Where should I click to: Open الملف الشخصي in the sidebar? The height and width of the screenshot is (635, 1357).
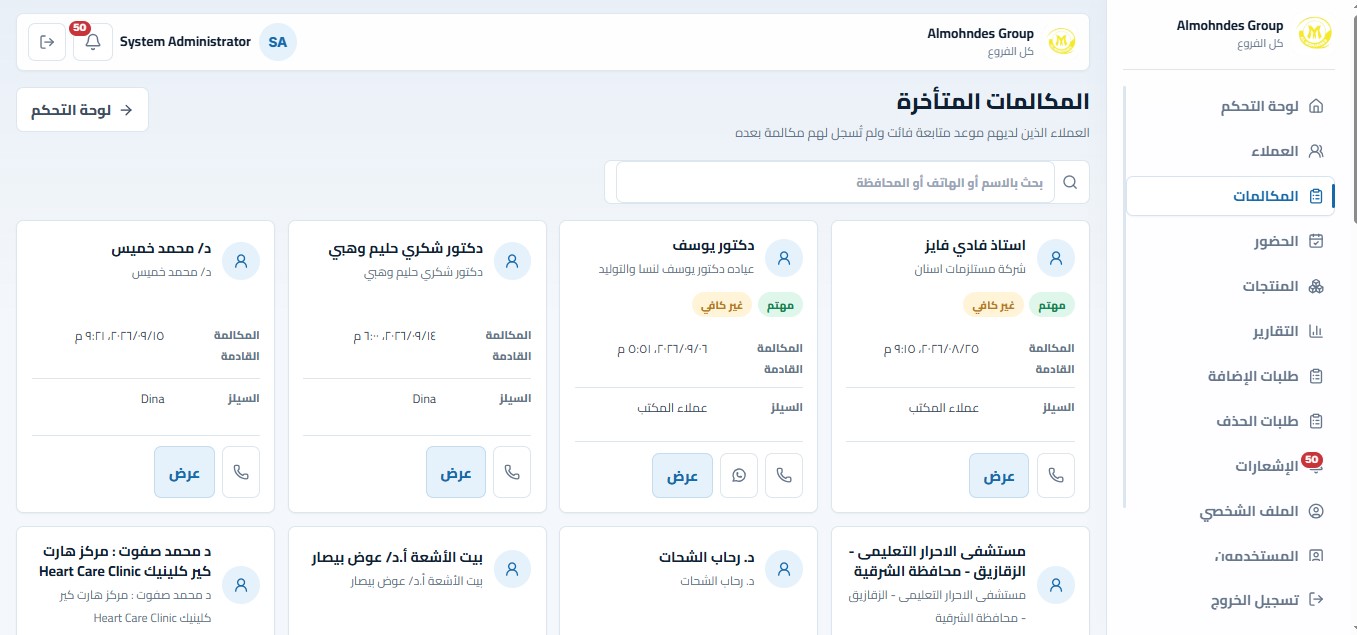[x=1229, y=511]
